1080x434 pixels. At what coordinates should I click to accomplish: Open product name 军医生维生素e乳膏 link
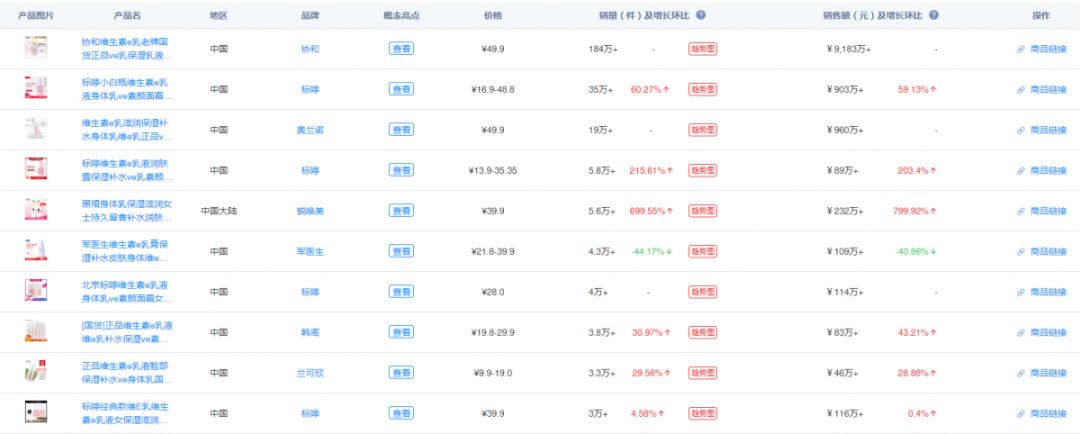coord(126,251)
